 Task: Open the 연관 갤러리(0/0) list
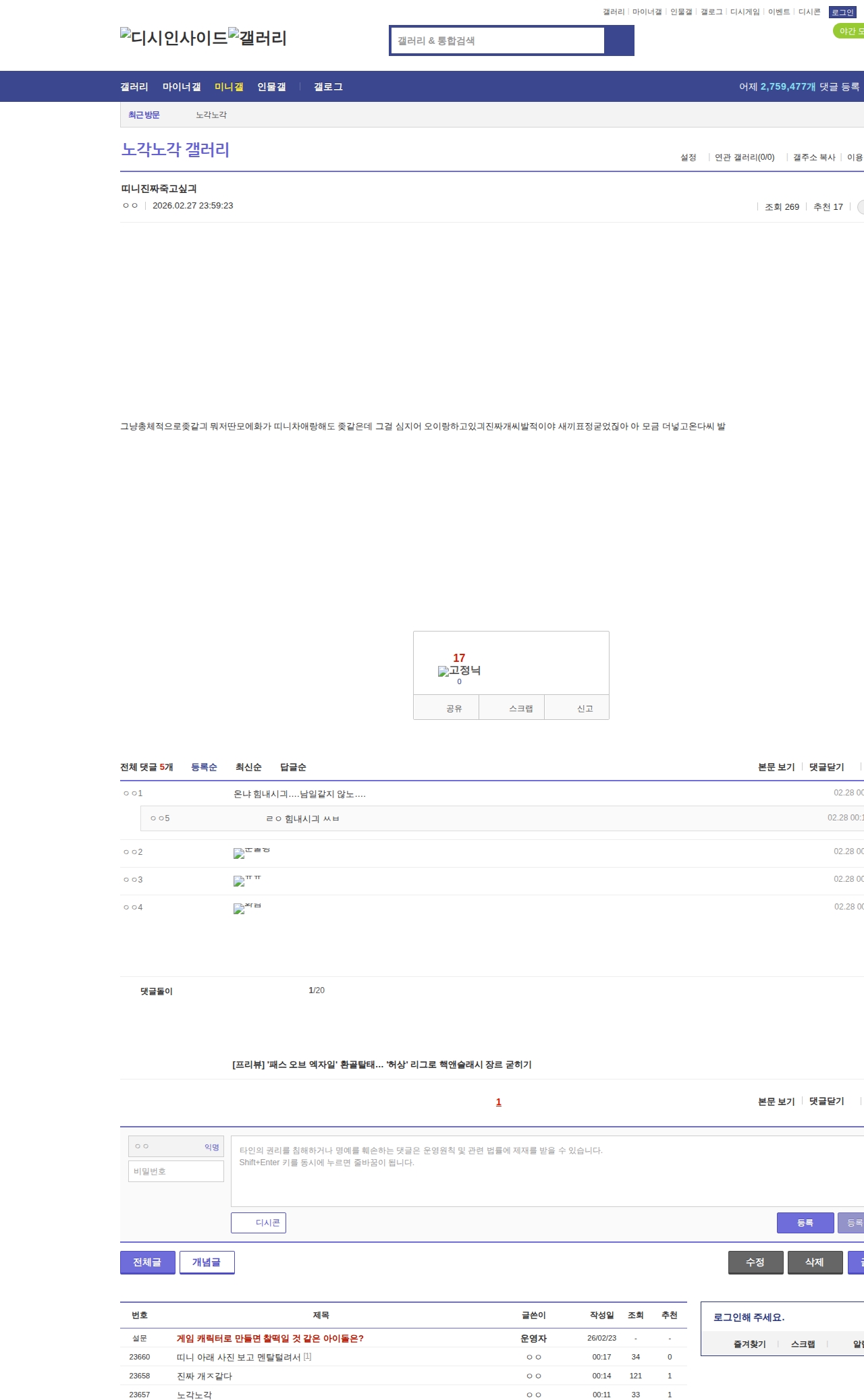pyautogui.click(x=744, y=157)
